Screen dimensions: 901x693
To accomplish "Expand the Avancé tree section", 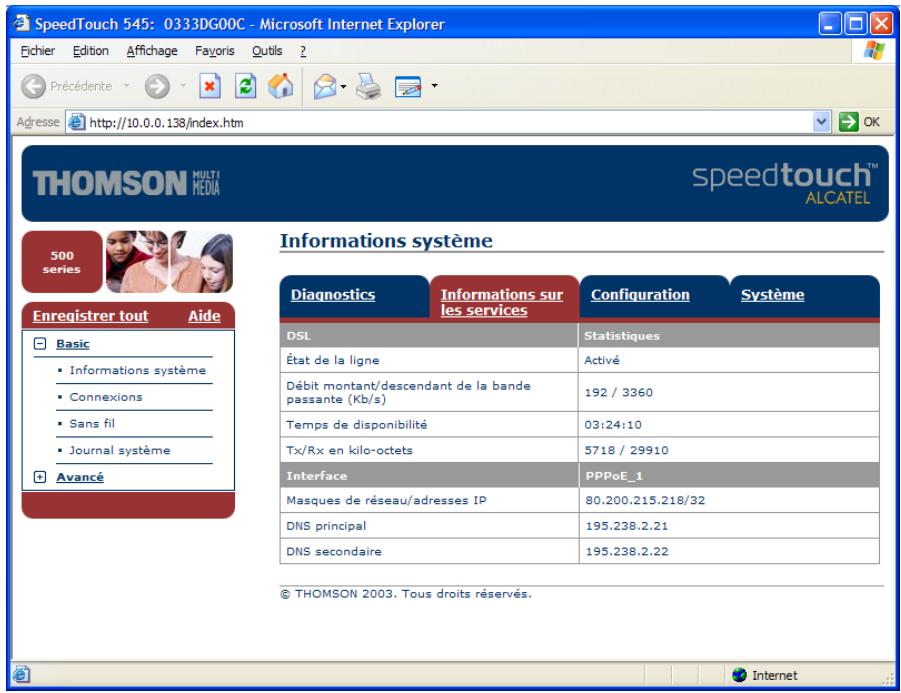I will 40,477.
